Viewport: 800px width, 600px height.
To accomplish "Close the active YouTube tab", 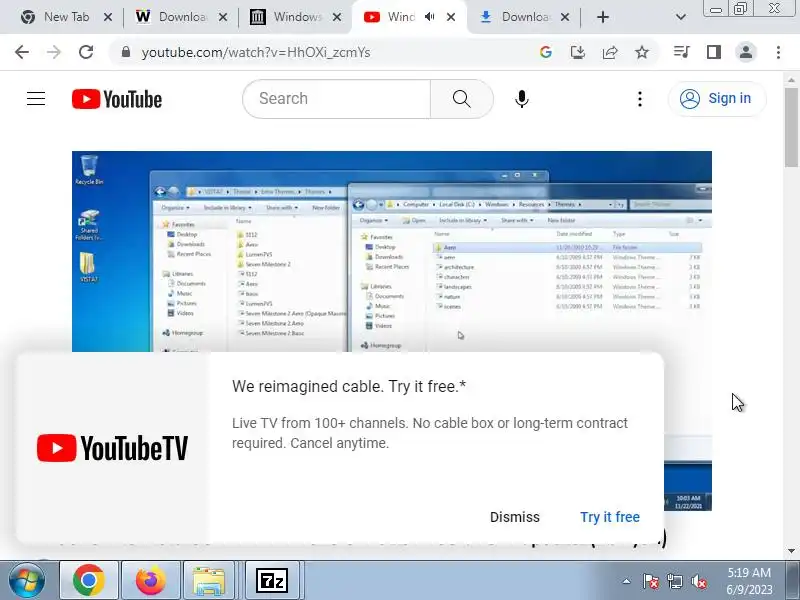I will pyautogui.click(x=451, y=17).
